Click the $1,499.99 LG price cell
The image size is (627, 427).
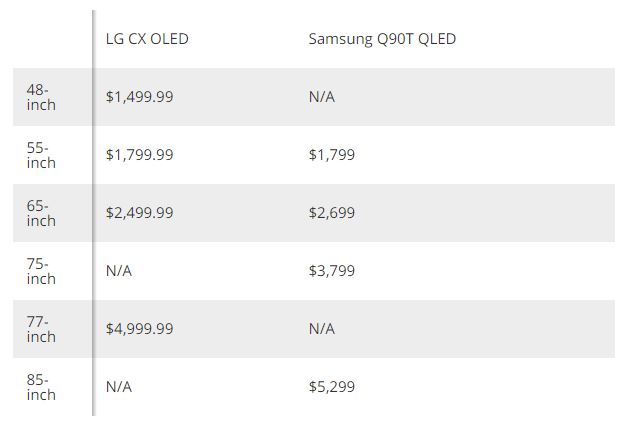(x=139, y=97)
